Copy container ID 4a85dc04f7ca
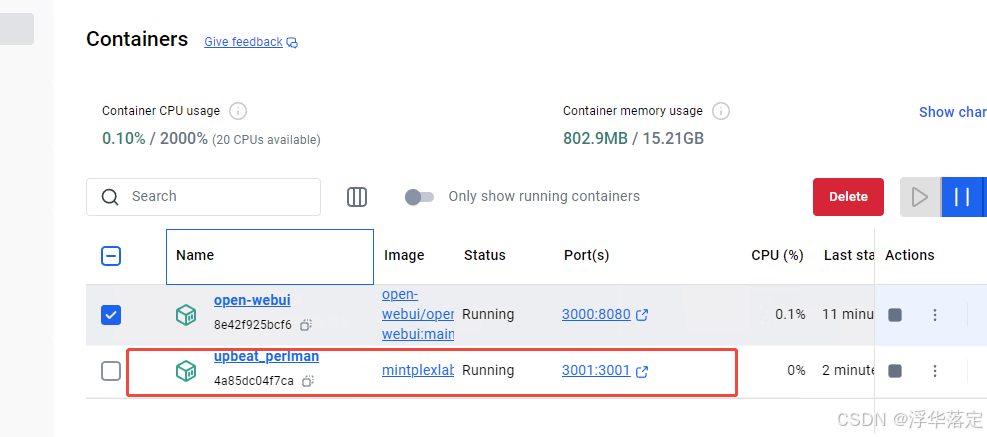 [308, 381]
